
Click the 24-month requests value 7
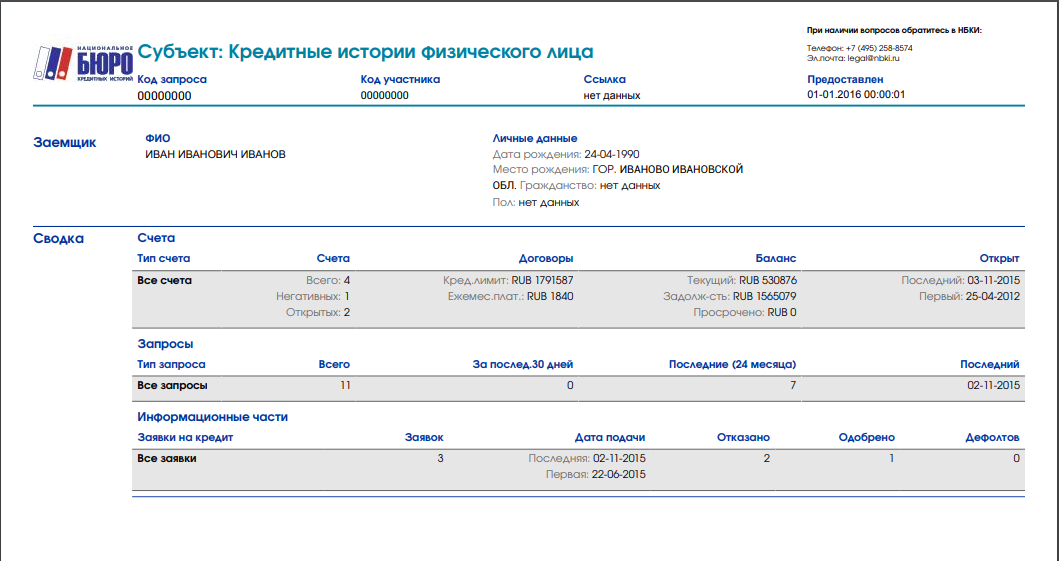793,385
